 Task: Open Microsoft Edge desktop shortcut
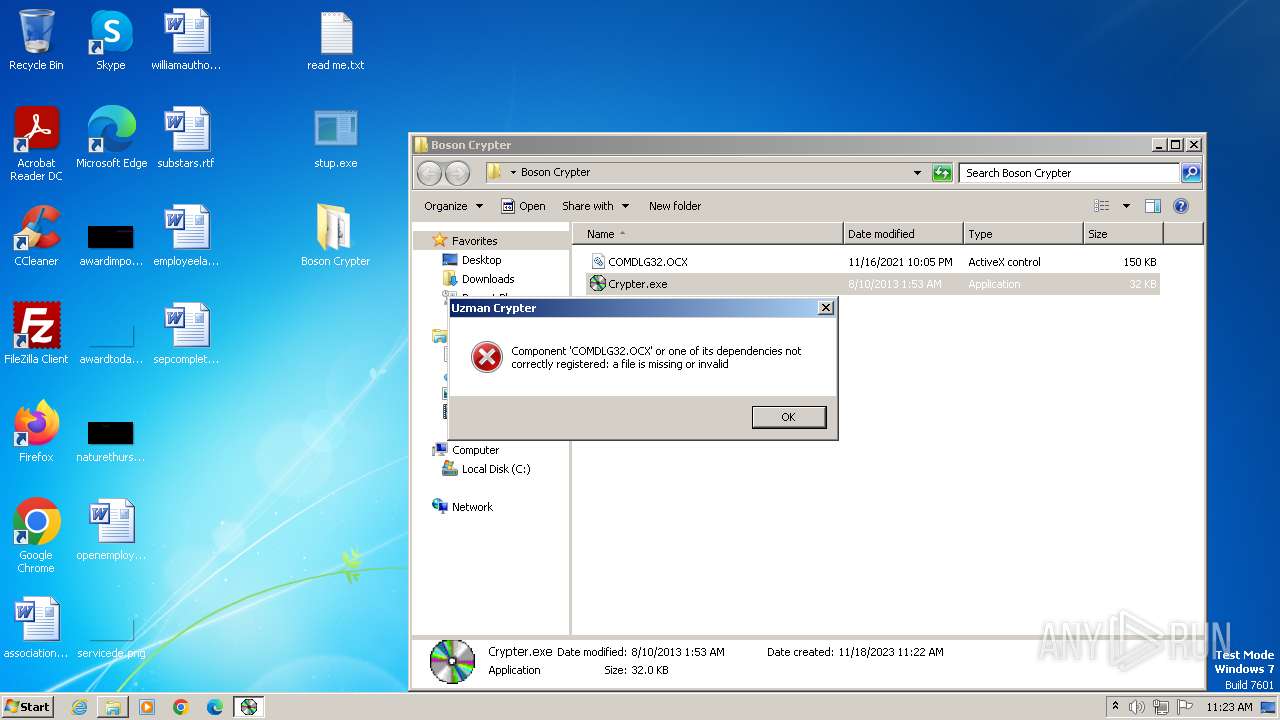point(111,139)
